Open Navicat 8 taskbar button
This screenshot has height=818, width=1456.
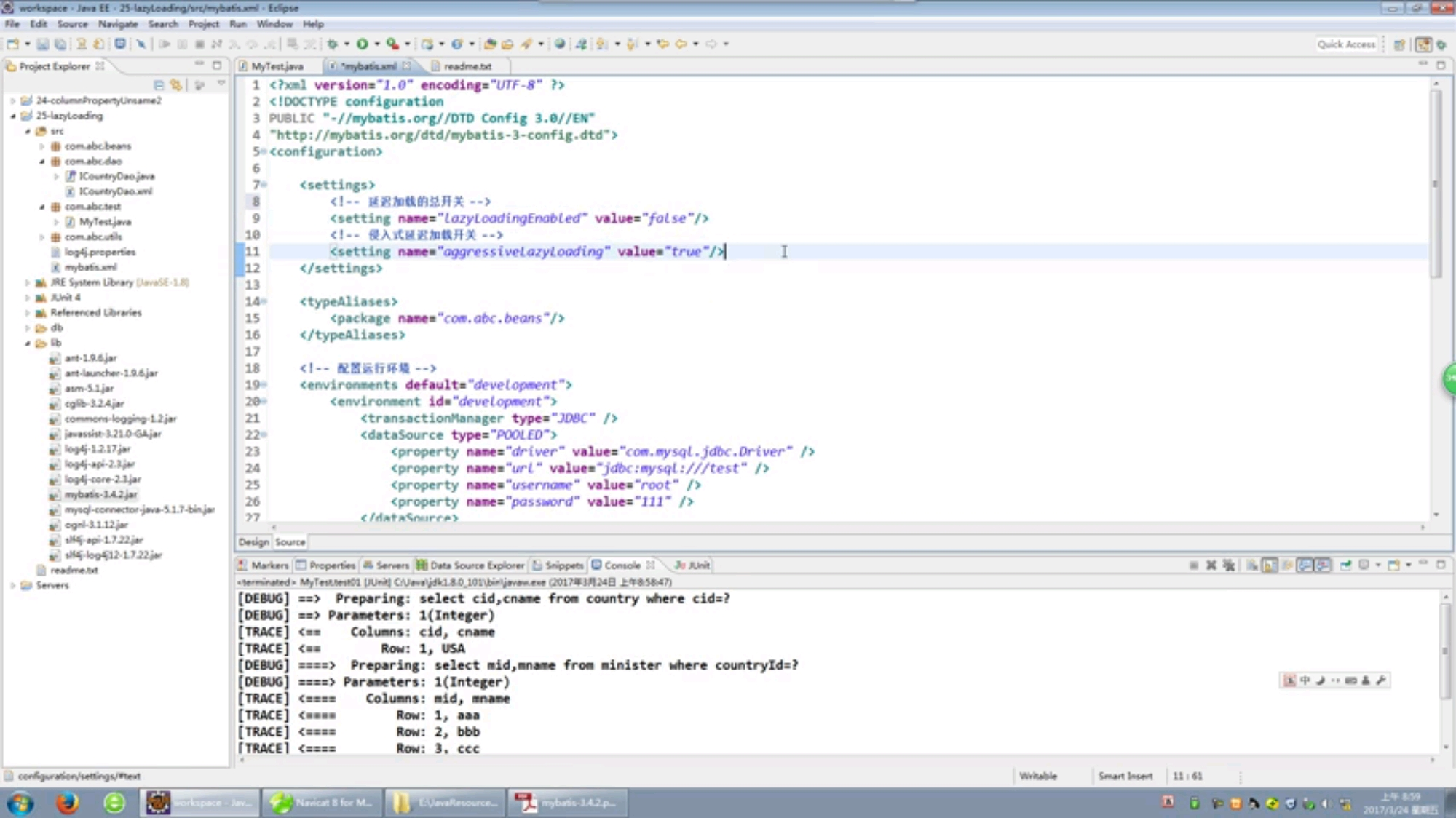click(321, 803)
